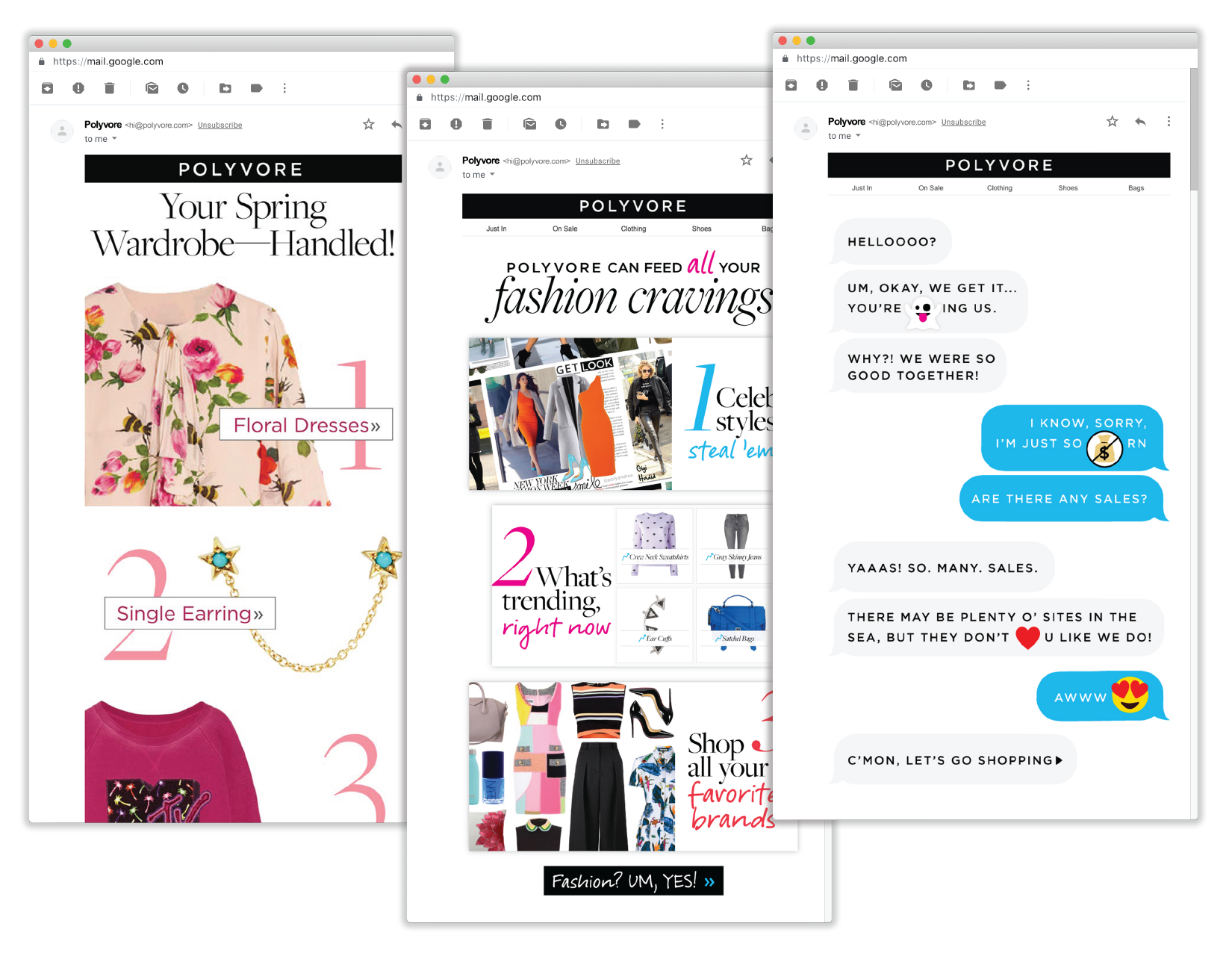The height and width of the screenshot is (953, 1232).
Task: Click Get the Look celeb styles image
Action: pos(570,414)
